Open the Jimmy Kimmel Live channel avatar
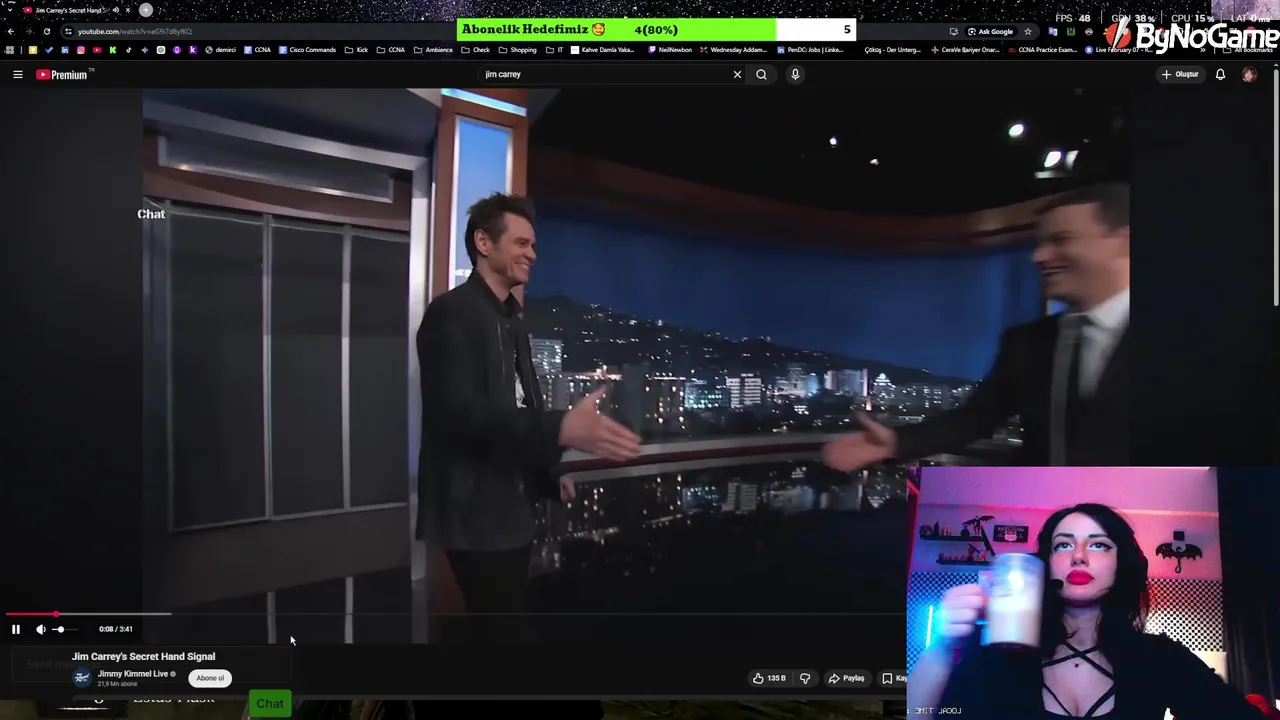The width and height of the screenshot is (1280, 720). (82, 677)
